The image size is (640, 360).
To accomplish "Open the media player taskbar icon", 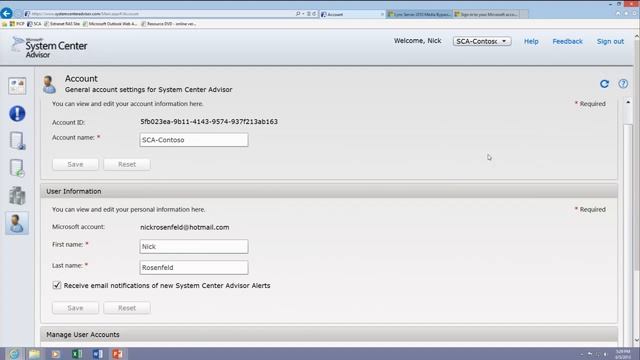I will click(56, 354).
